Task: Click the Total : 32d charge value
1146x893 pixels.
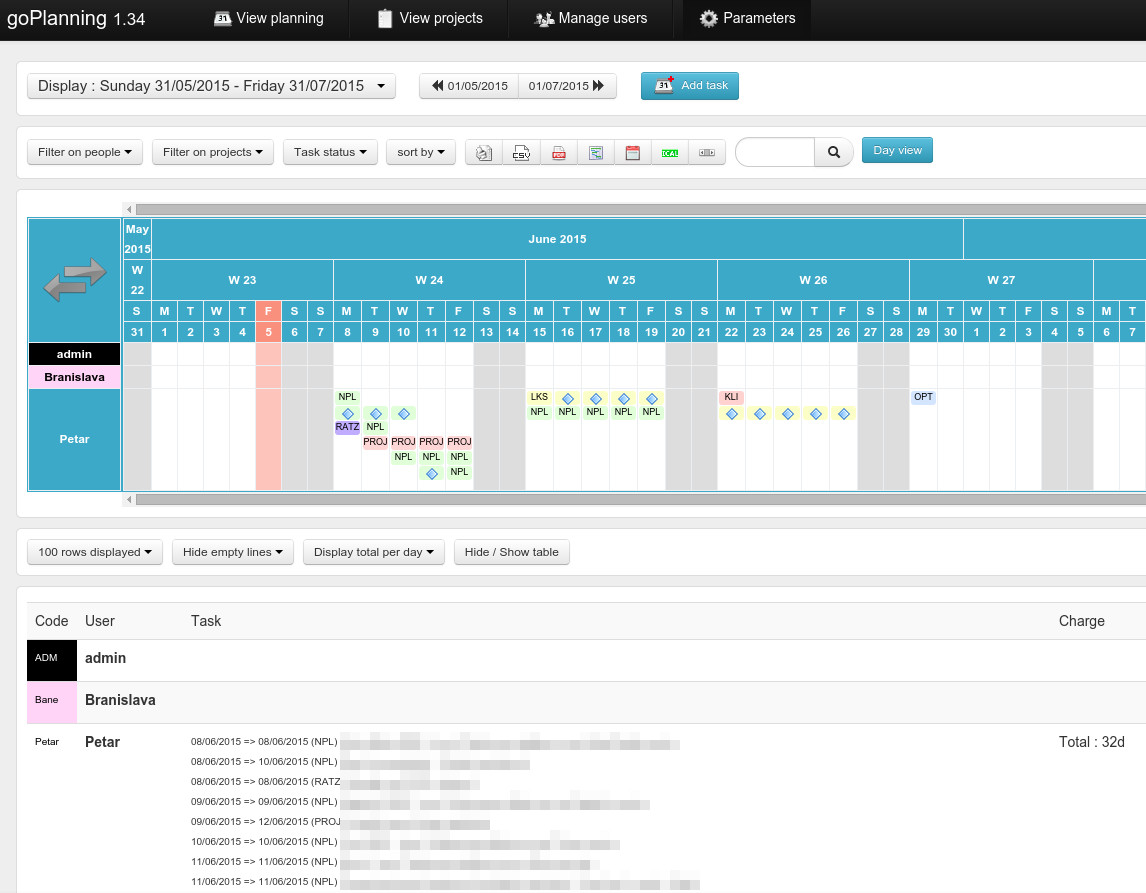Action: click(x=1091, y=742)
